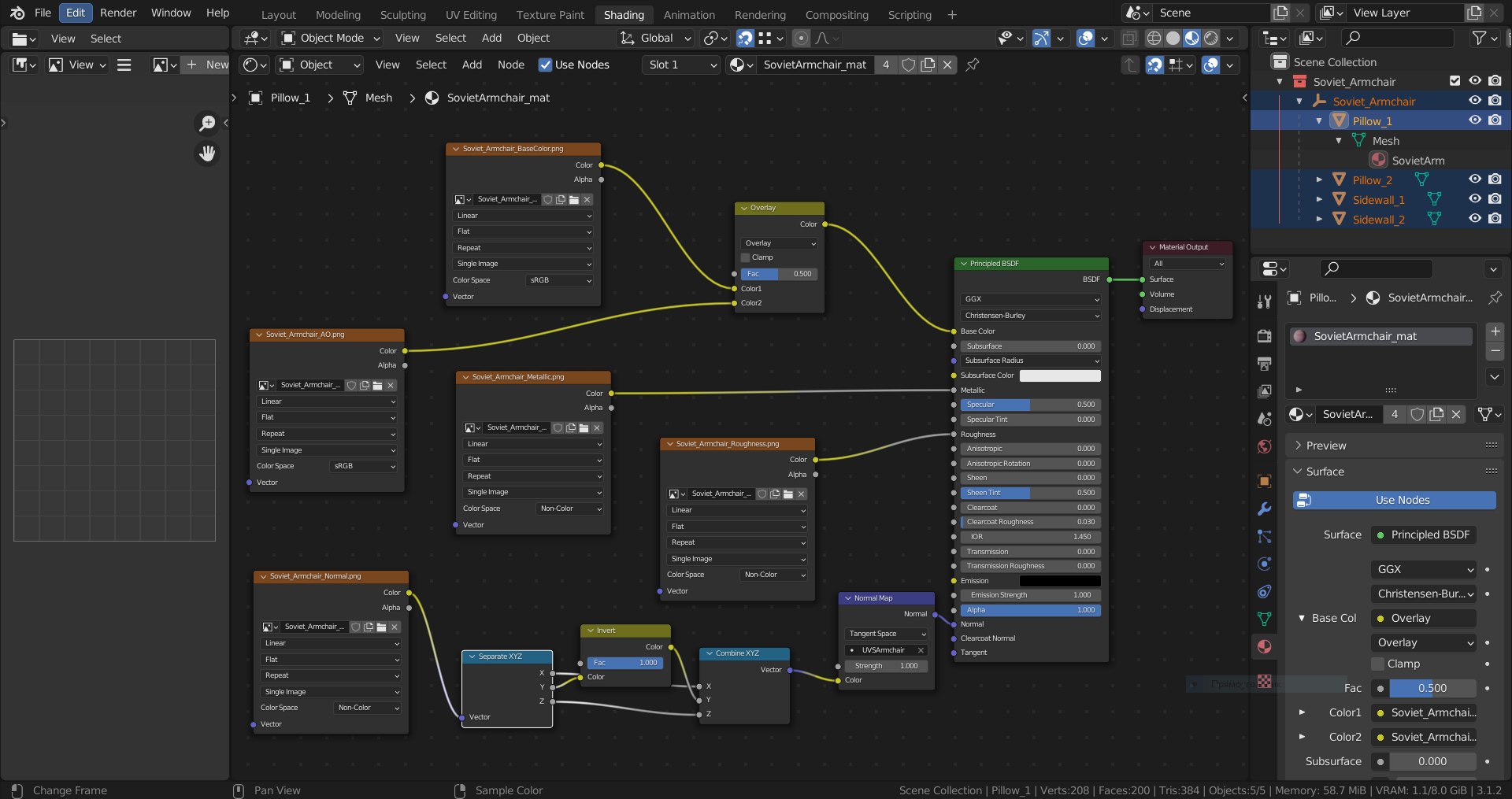
Task: Open the Object properties tab icon
Action: coord(1264,481)
